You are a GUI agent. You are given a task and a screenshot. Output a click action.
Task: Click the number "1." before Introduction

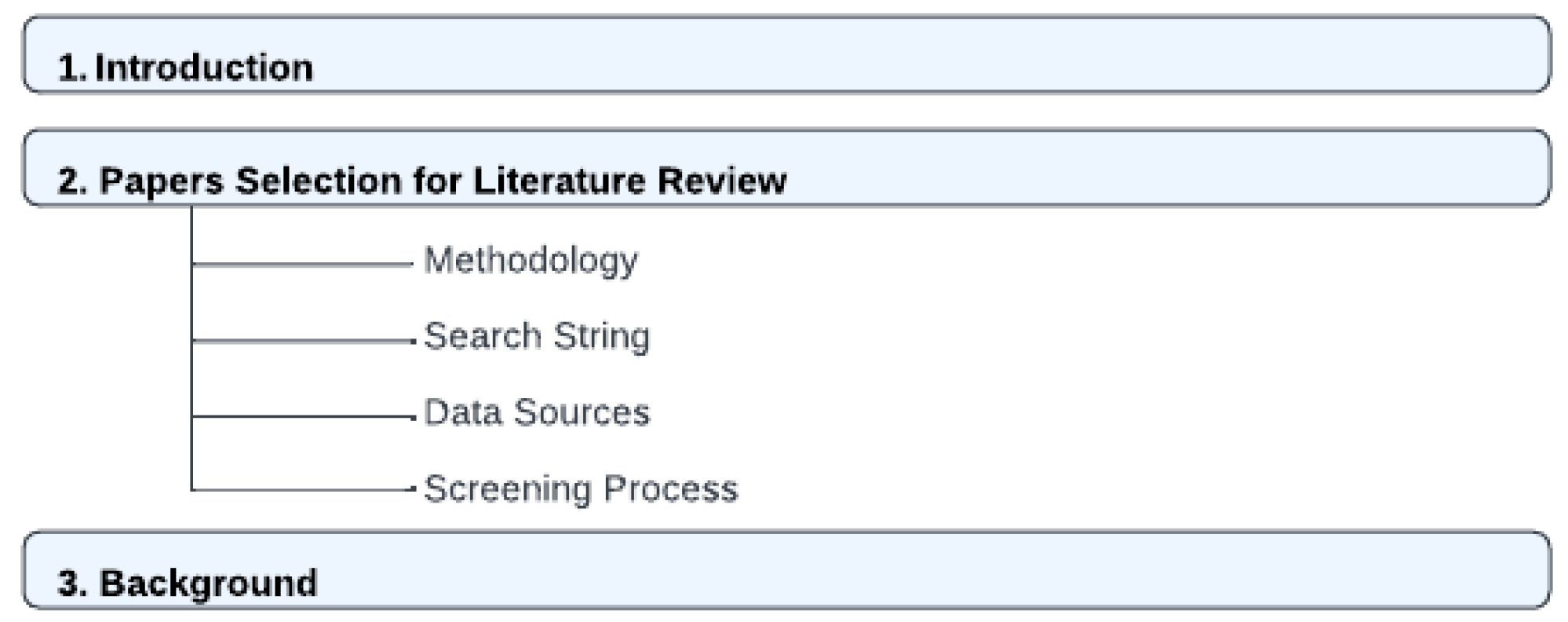72,68
